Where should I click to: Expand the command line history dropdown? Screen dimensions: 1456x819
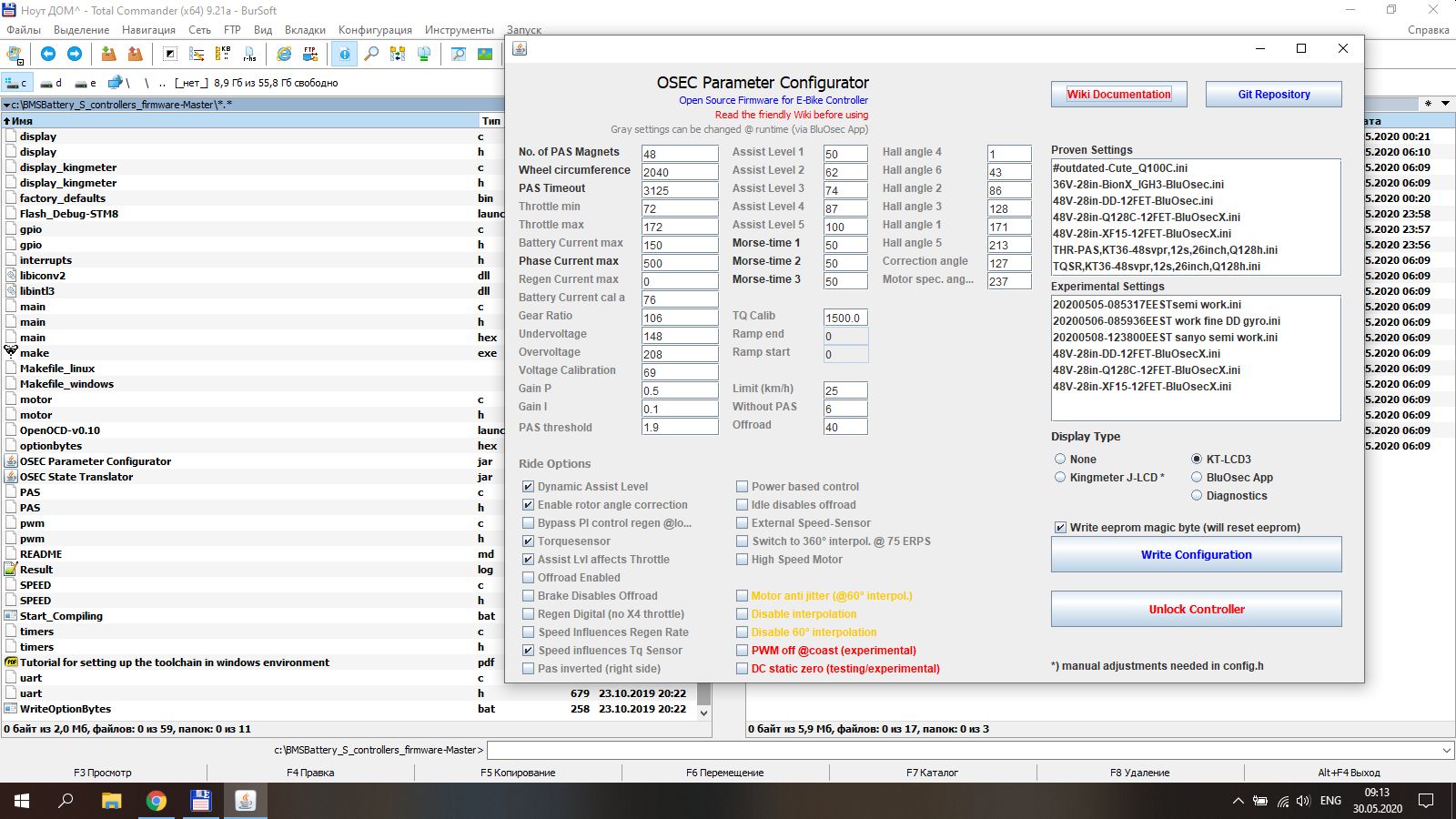(1447, 751)
